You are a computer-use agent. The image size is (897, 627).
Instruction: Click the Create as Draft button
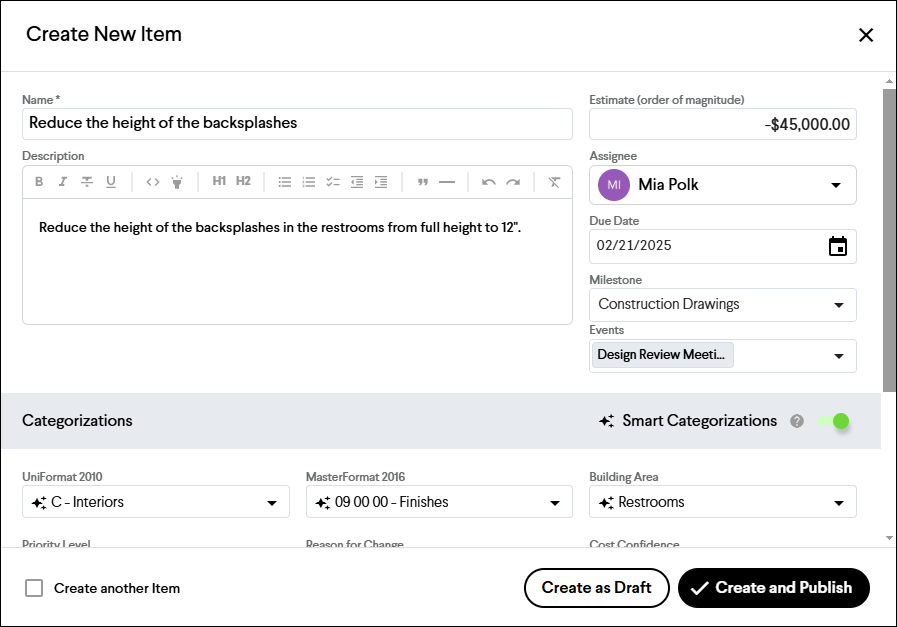pyautogui.click(x=596, y=588)
